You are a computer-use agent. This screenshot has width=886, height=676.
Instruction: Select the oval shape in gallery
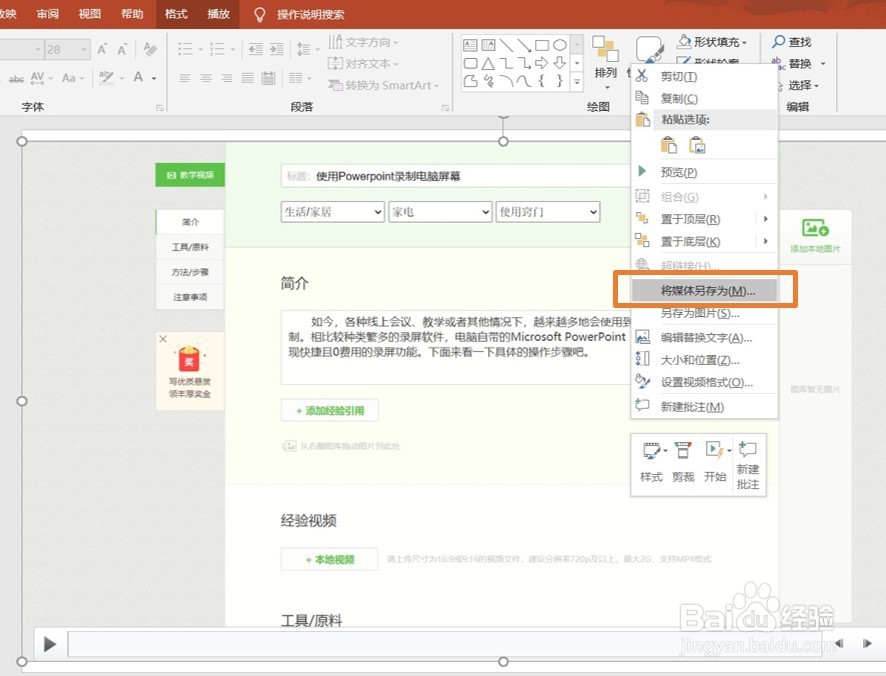559,45
